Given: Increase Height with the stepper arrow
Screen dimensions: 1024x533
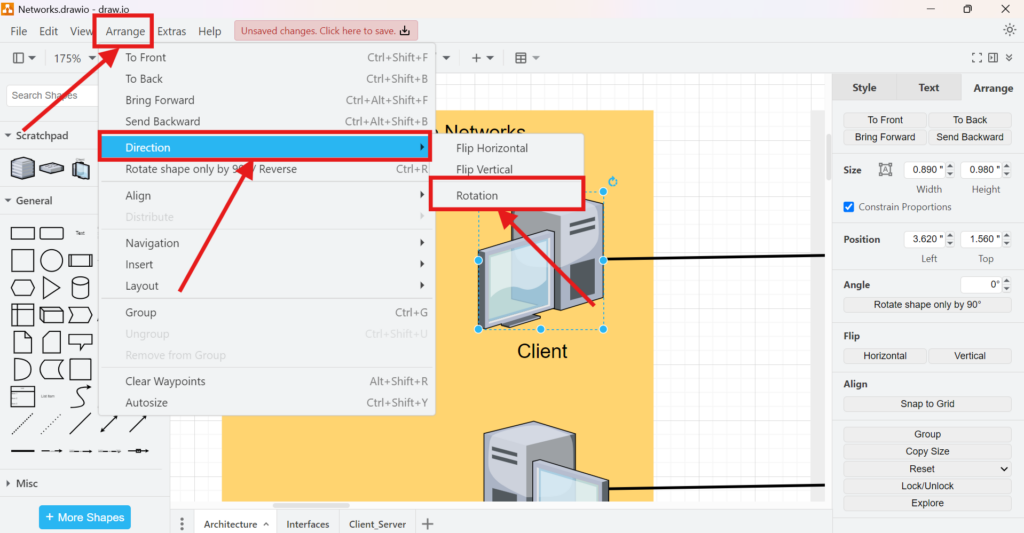Looking at the screenshot, I should pyautogui.click(x=1007, y=166).
